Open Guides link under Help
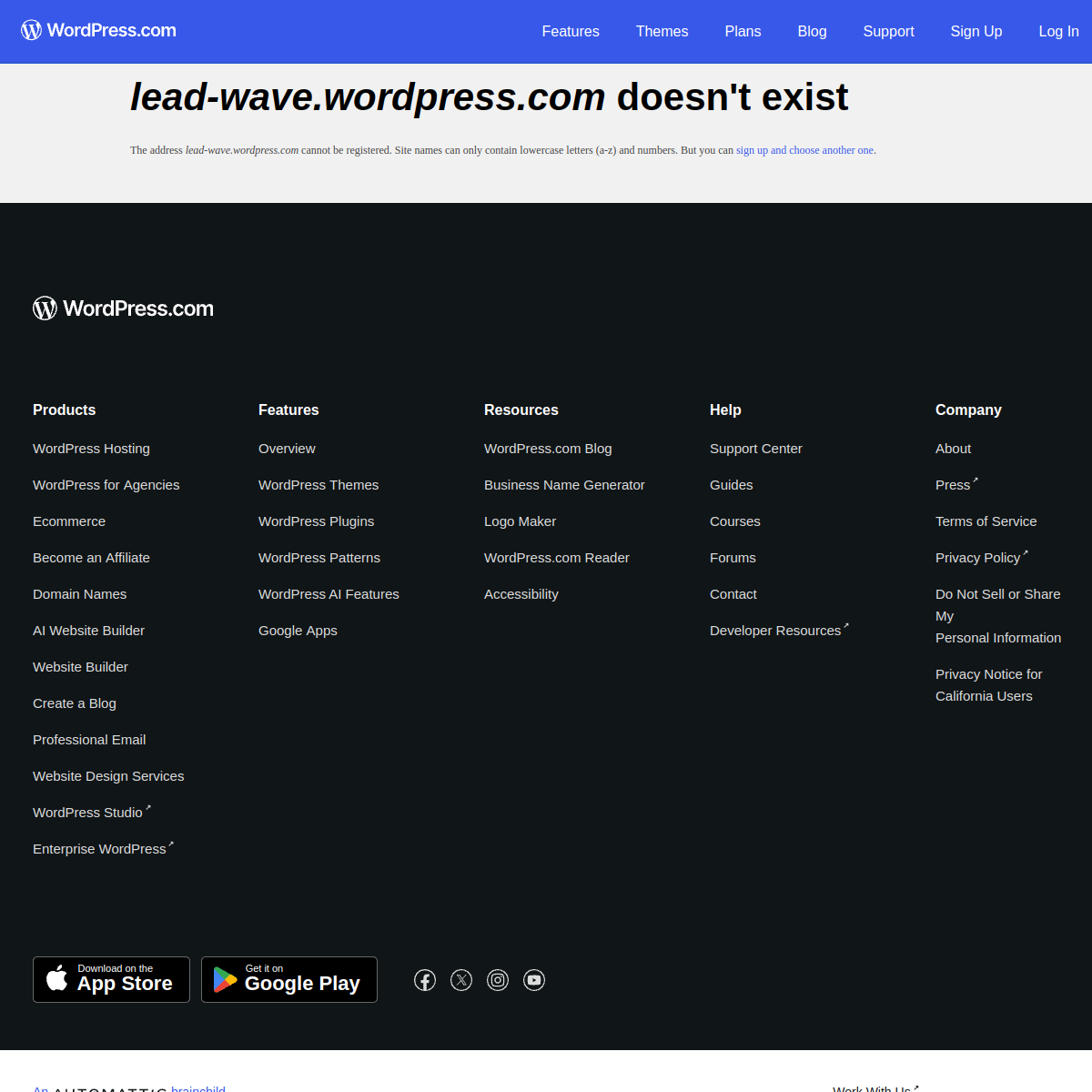The width and height of the screenshot is (1092, 1092). tap(731, 485)
